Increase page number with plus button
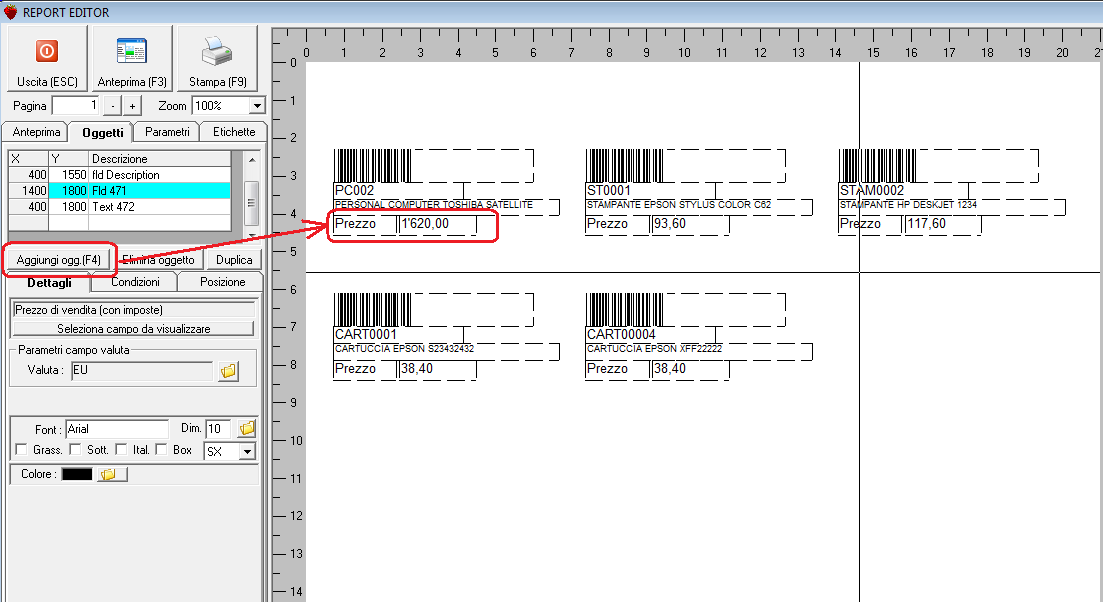 132,106
